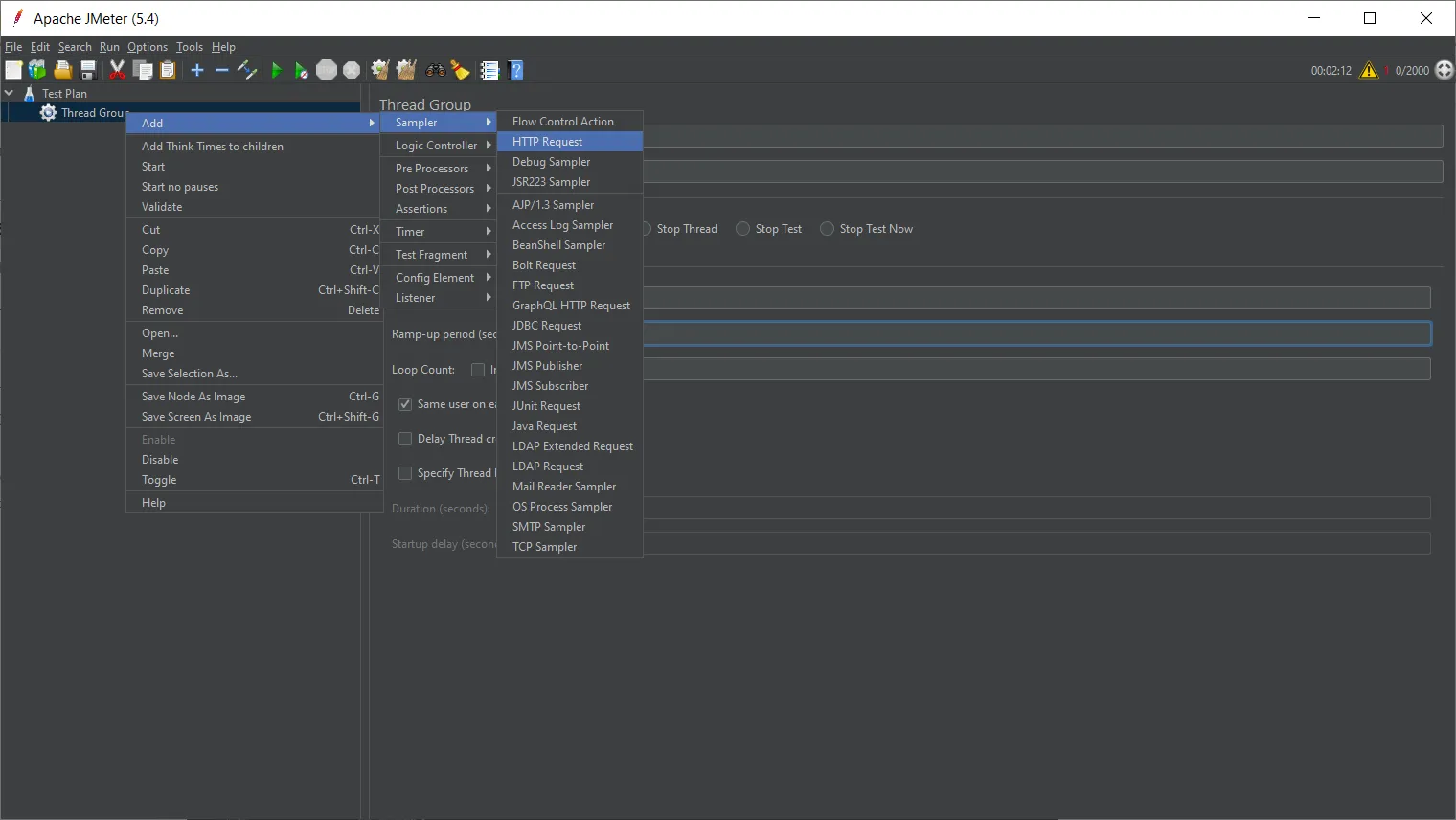Screen dimensions: 1456x820
Task: Expand the Logic Controller submenu
Action: pyautogui.click(x=438, y=146)
